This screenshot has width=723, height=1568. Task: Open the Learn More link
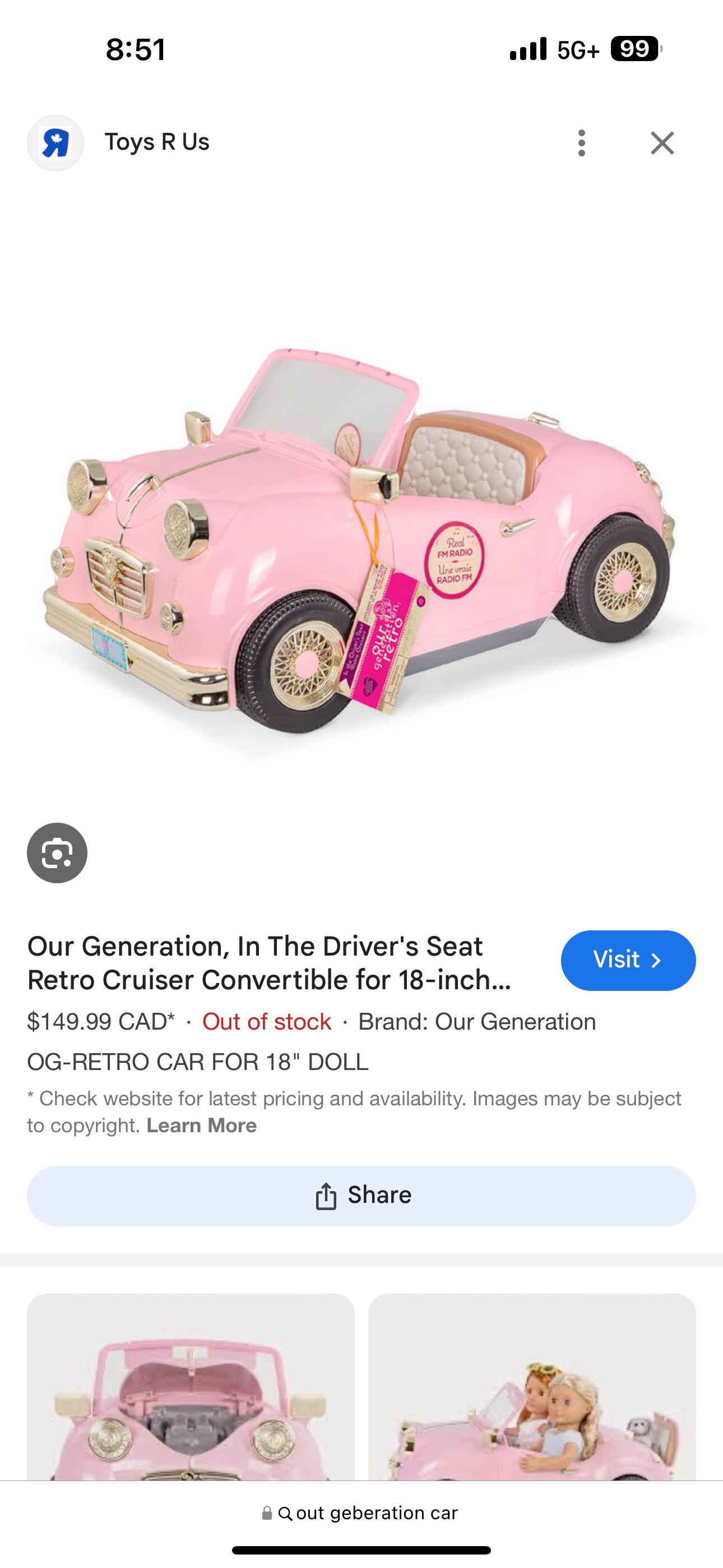(x=201, y=1126)
